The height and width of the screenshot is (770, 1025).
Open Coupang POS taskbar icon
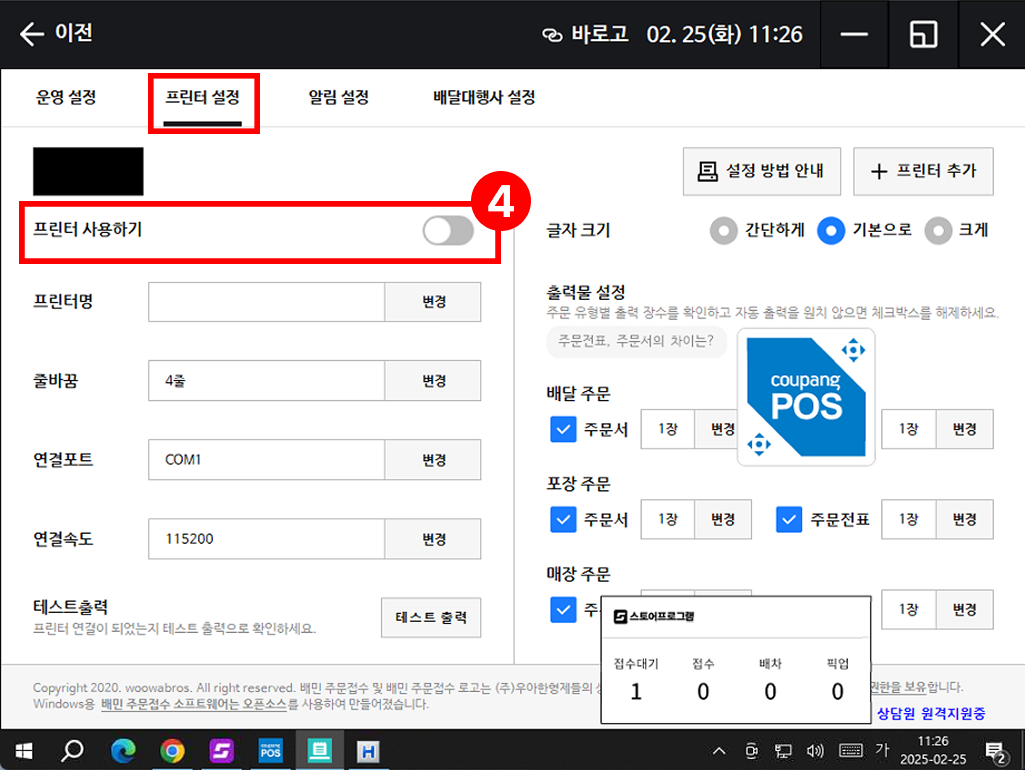click(270, 750)
